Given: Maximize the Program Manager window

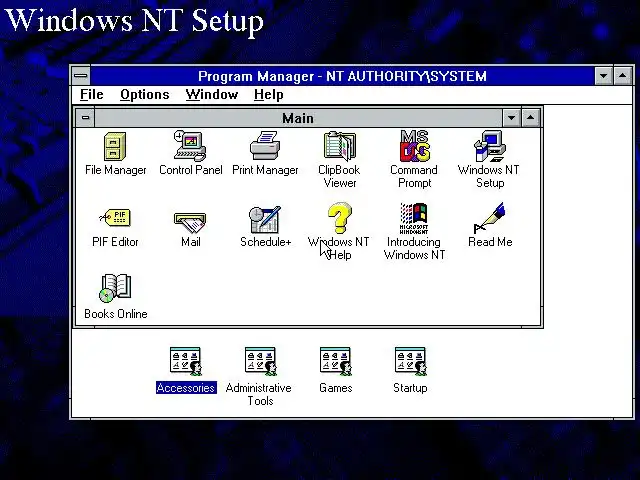Looking at the screenshot, I should (x=623, y=76).
